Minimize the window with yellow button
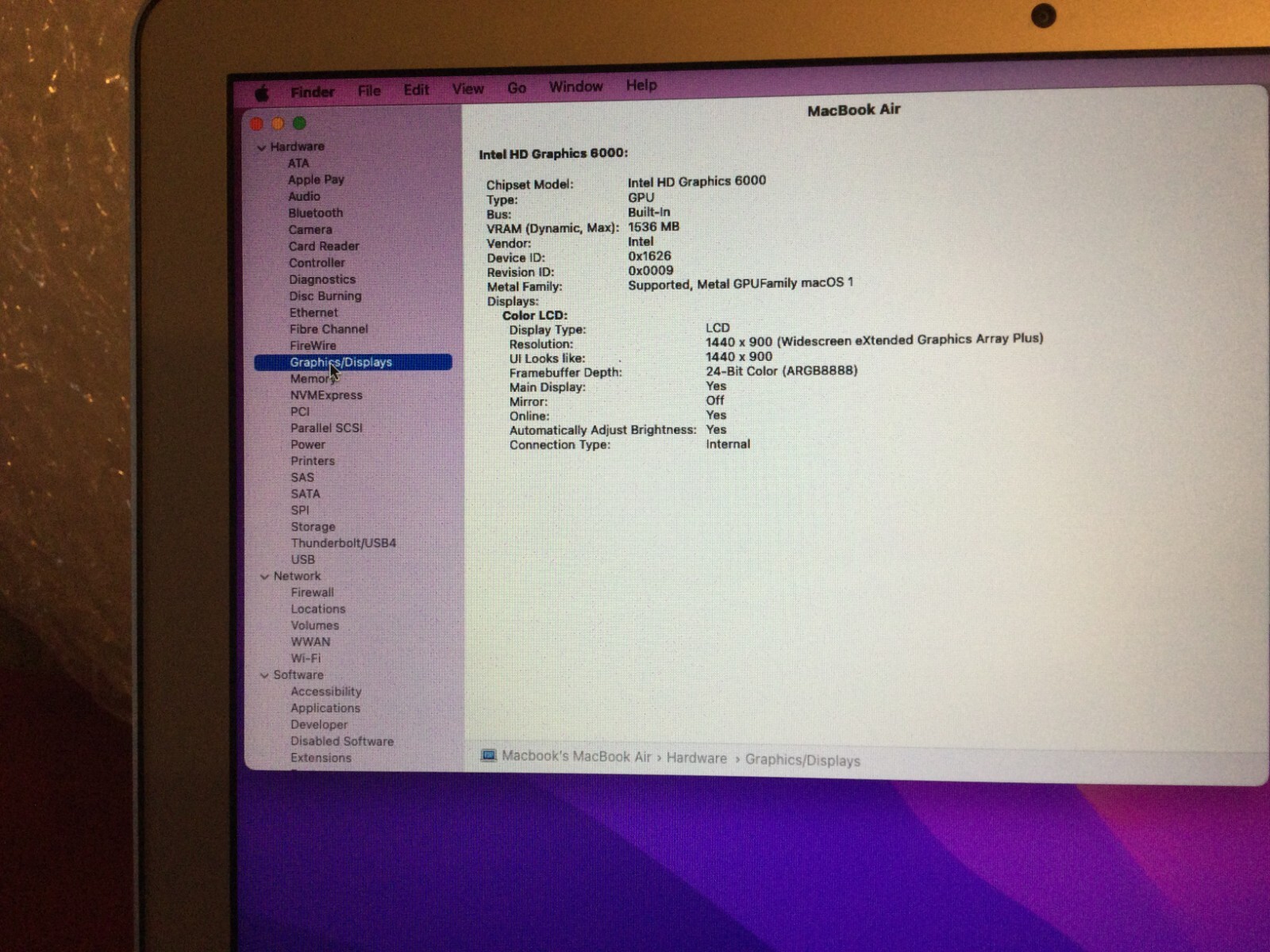 [x=278, y=124]
